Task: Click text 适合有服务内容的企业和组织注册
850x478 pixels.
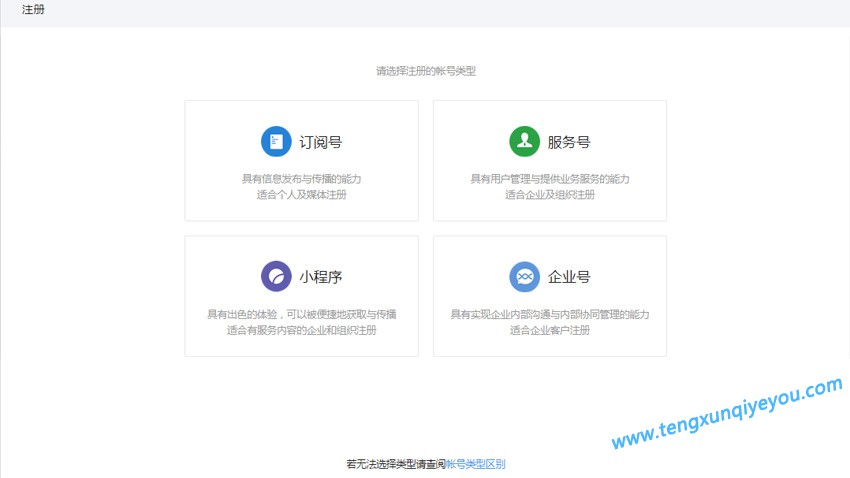Action: click(301, 330)
